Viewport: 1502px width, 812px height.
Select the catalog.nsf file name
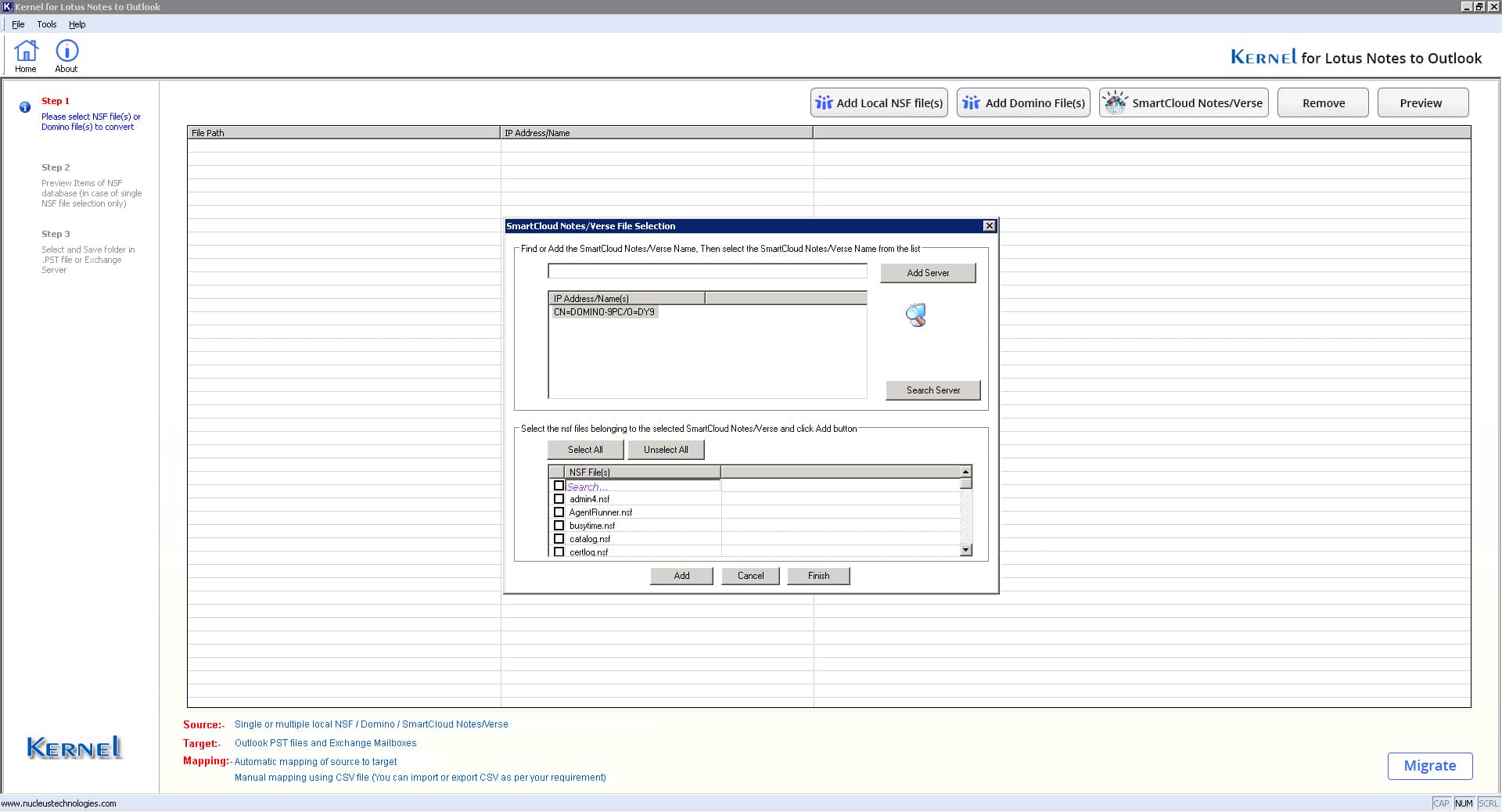coord(590,539)
